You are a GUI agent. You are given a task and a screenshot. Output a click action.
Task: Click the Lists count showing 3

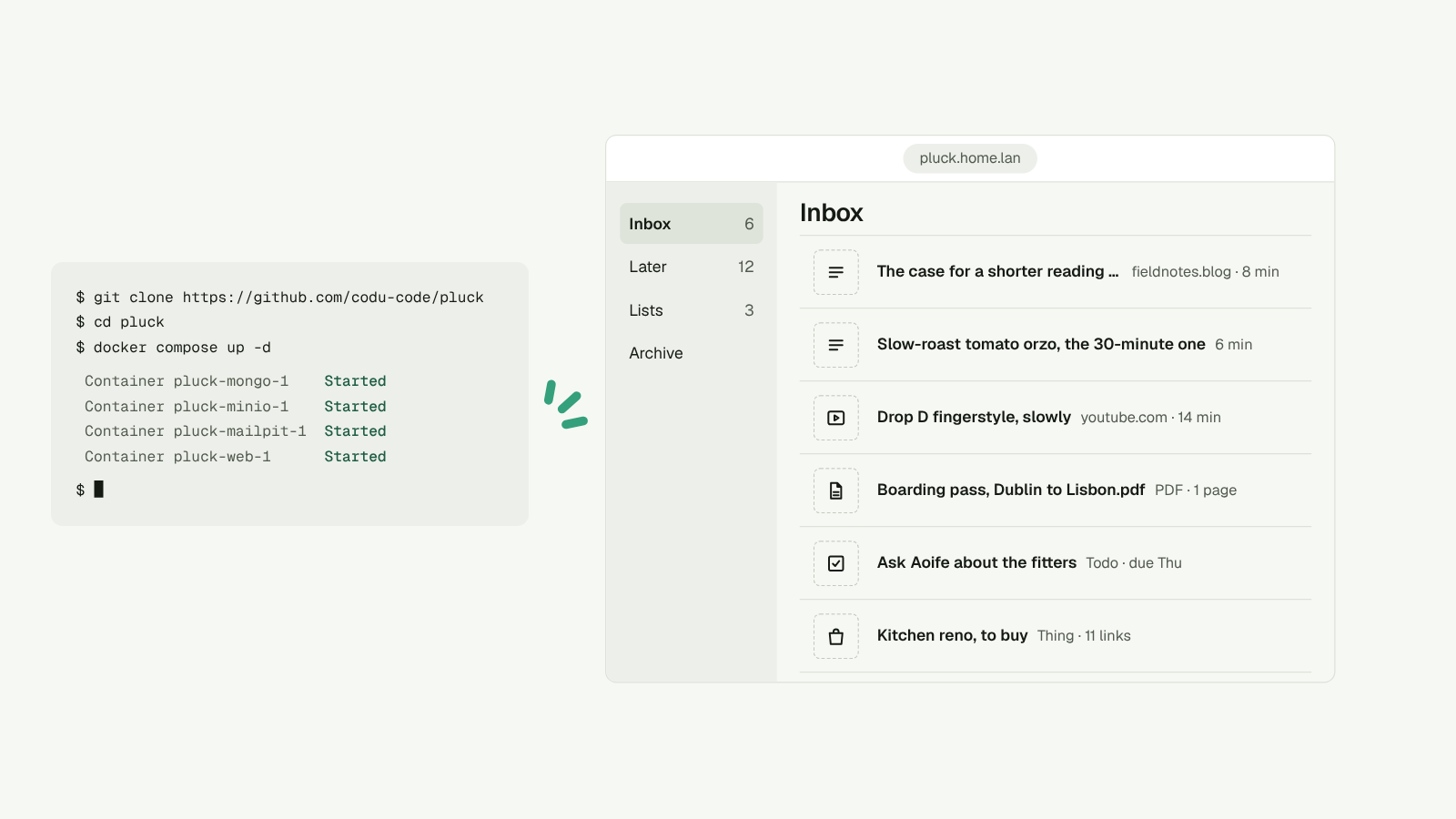pos(749,310)
